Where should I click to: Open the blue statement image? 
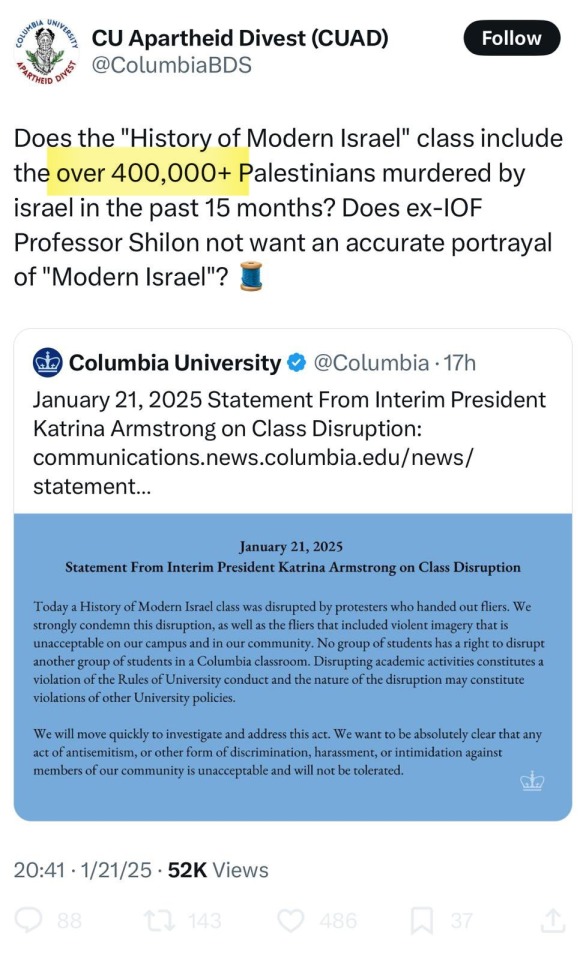tap(293, 667)
